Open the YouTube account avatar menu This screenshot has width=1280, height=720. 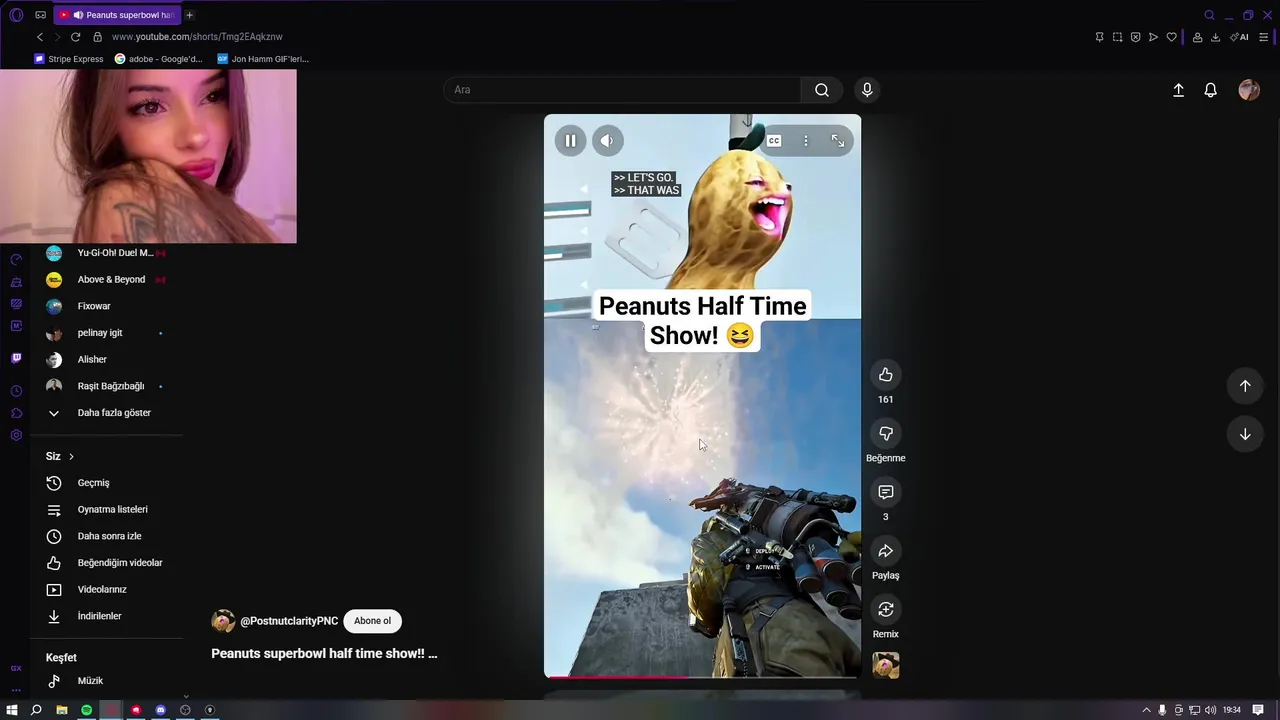(1249, 90)
